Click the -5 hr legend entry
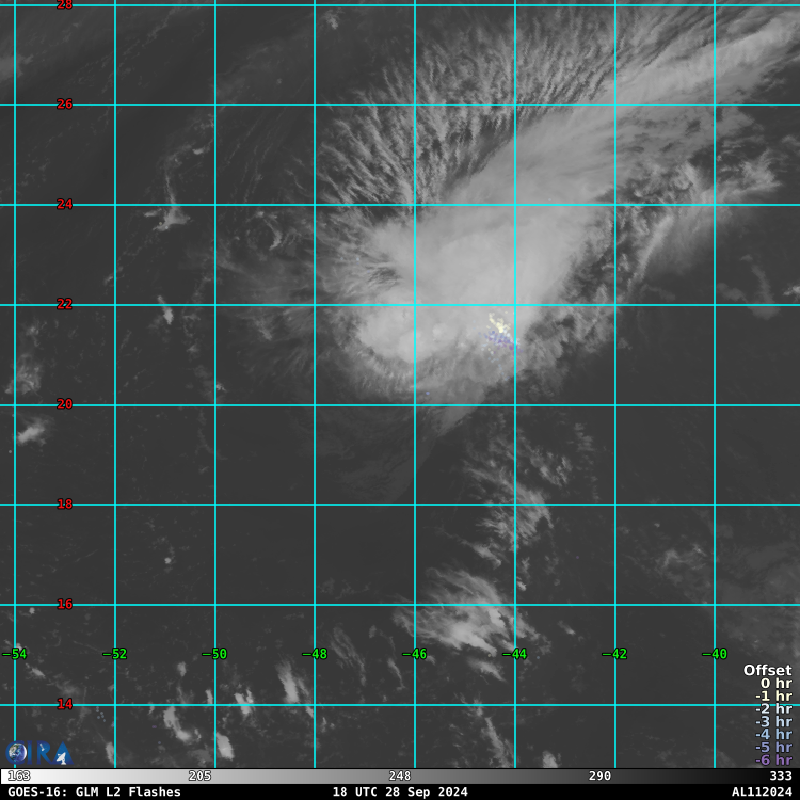 (x=773, y=747)
